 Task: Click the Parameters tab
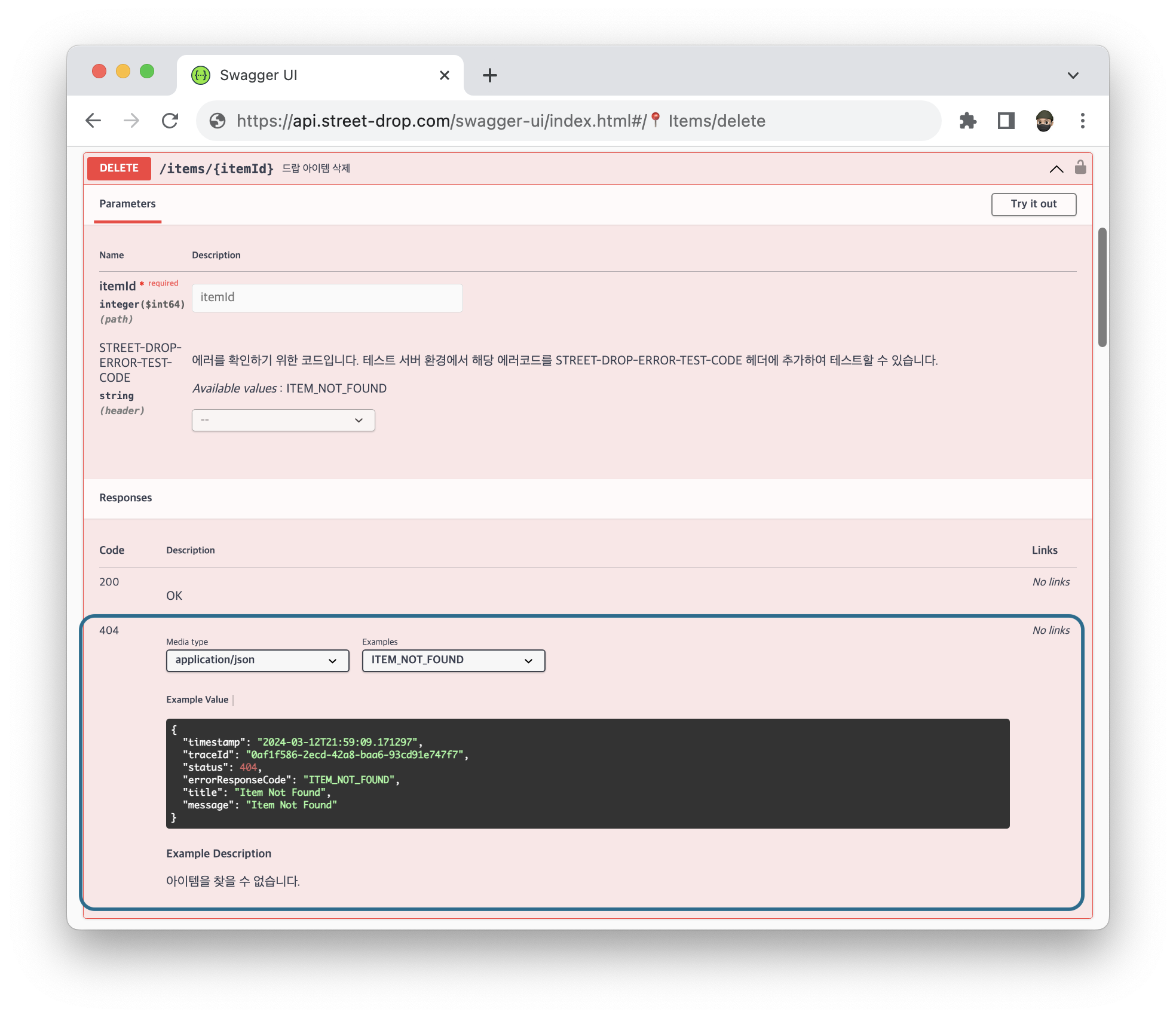(x=128, y=203)
